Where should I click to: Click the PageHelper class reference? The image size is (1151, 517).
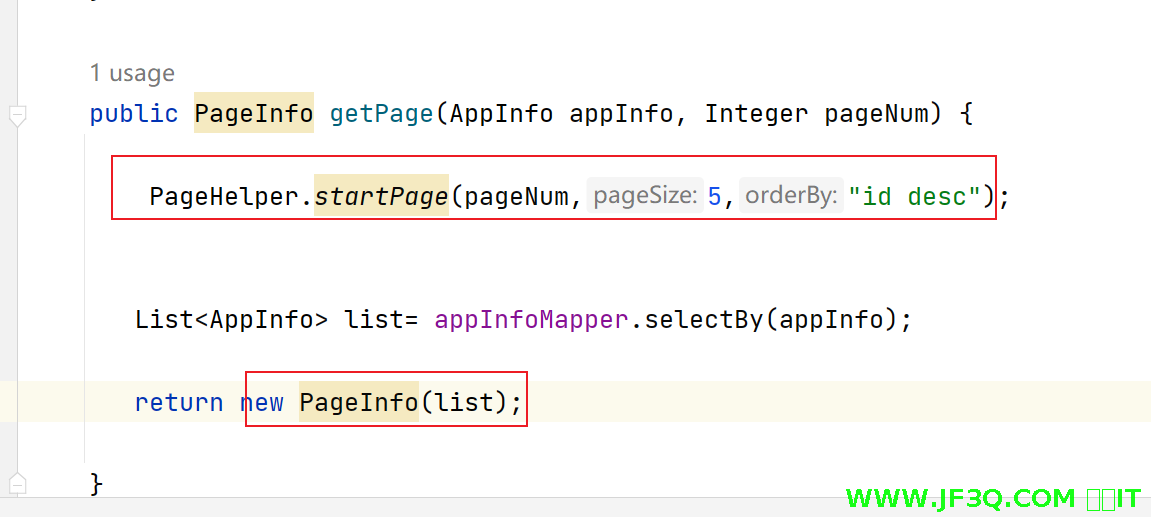[x=223, y=196]
